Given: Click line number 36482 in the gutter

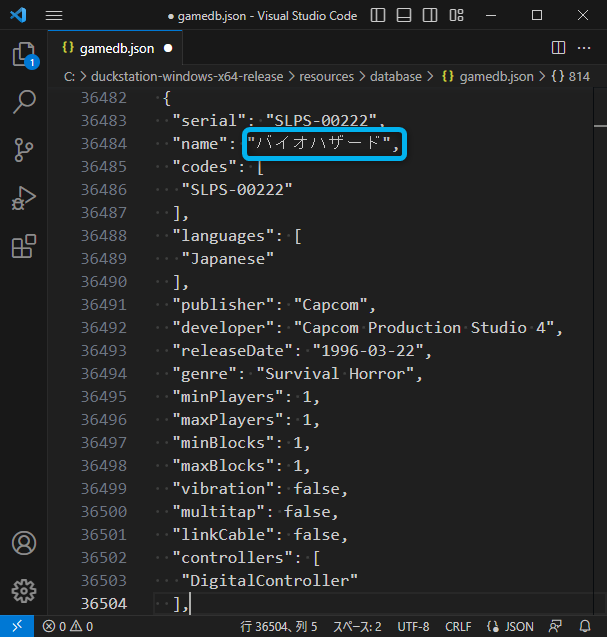Looking at the screenshot, I should (104, 98).
